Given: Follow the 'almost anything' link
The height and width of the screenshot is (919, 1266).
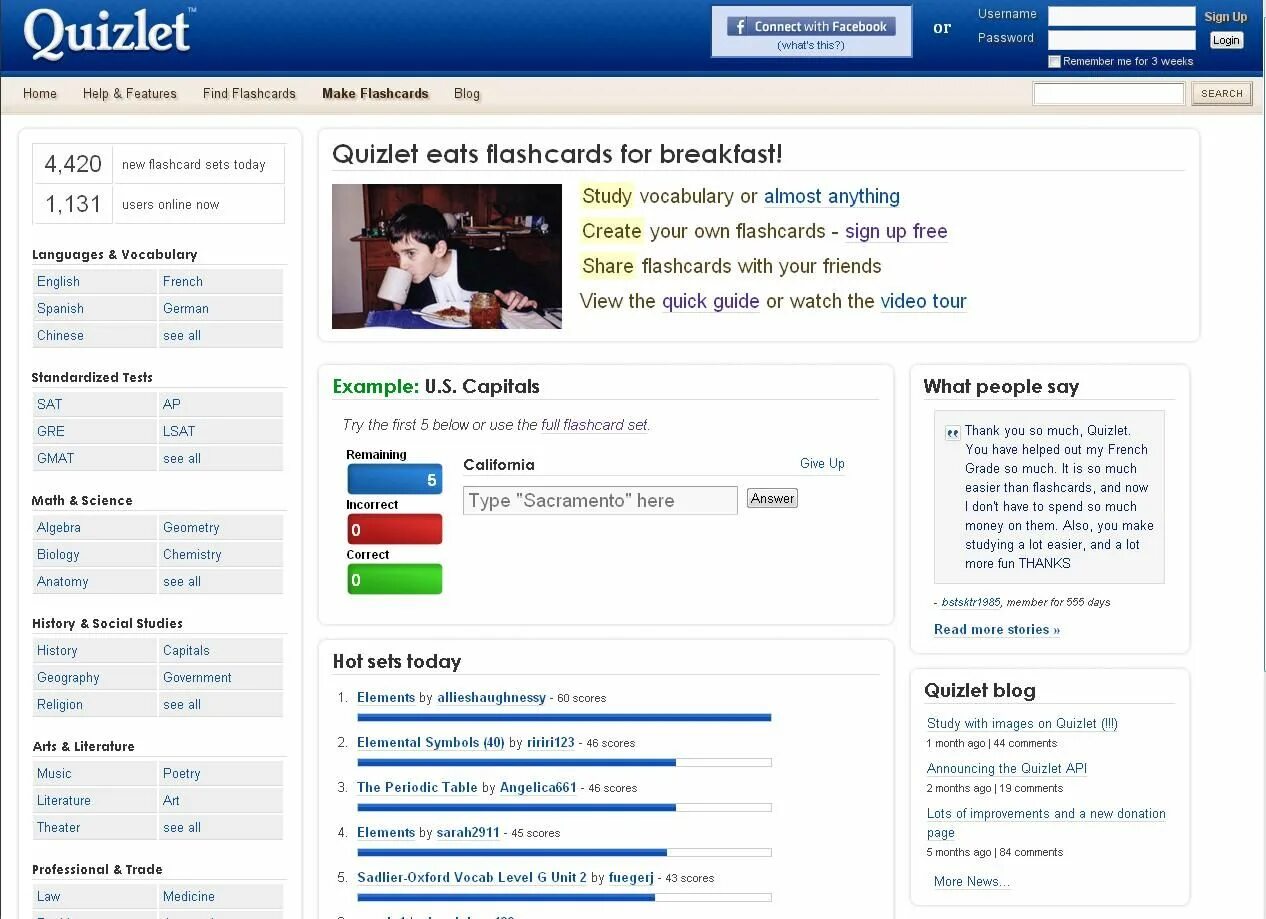Looking at the screenshot, I should [x=832, y=197].
